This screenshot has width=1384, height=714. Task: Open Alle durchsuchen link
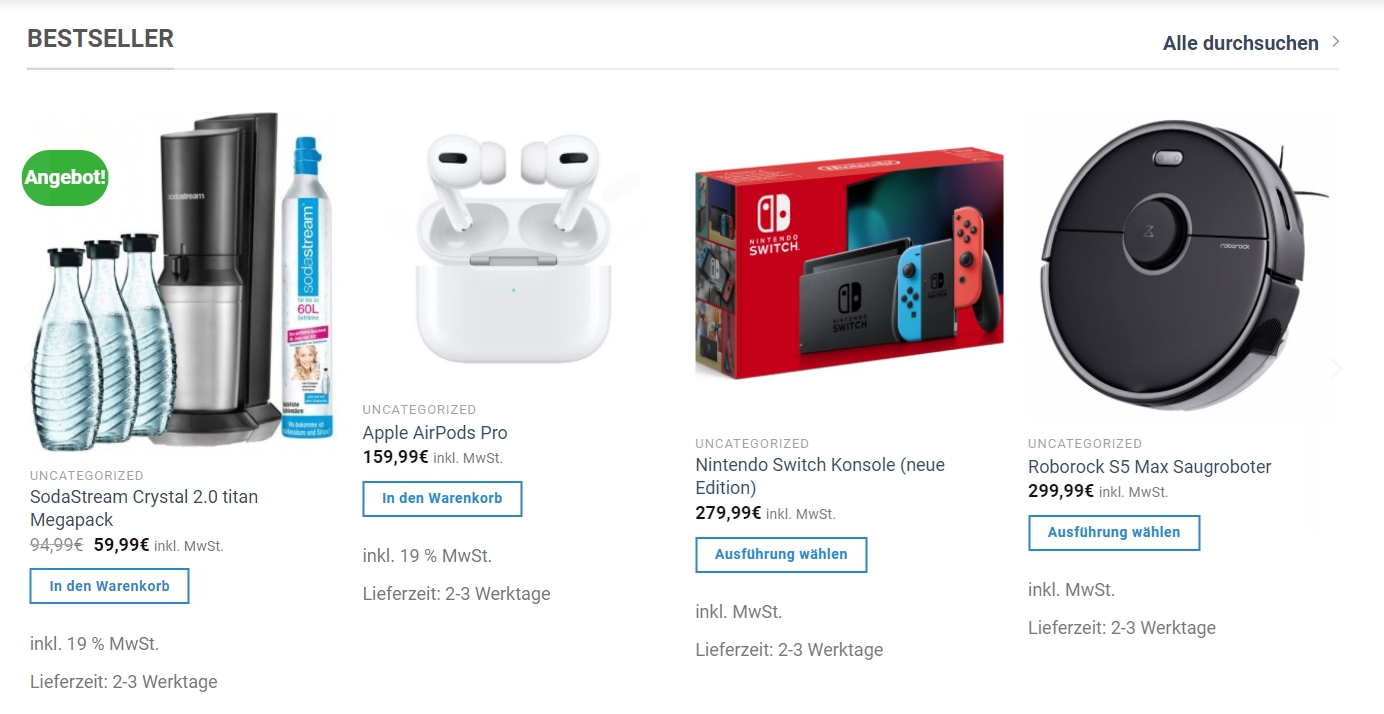pyautogui.click(x=1240, y=43)
